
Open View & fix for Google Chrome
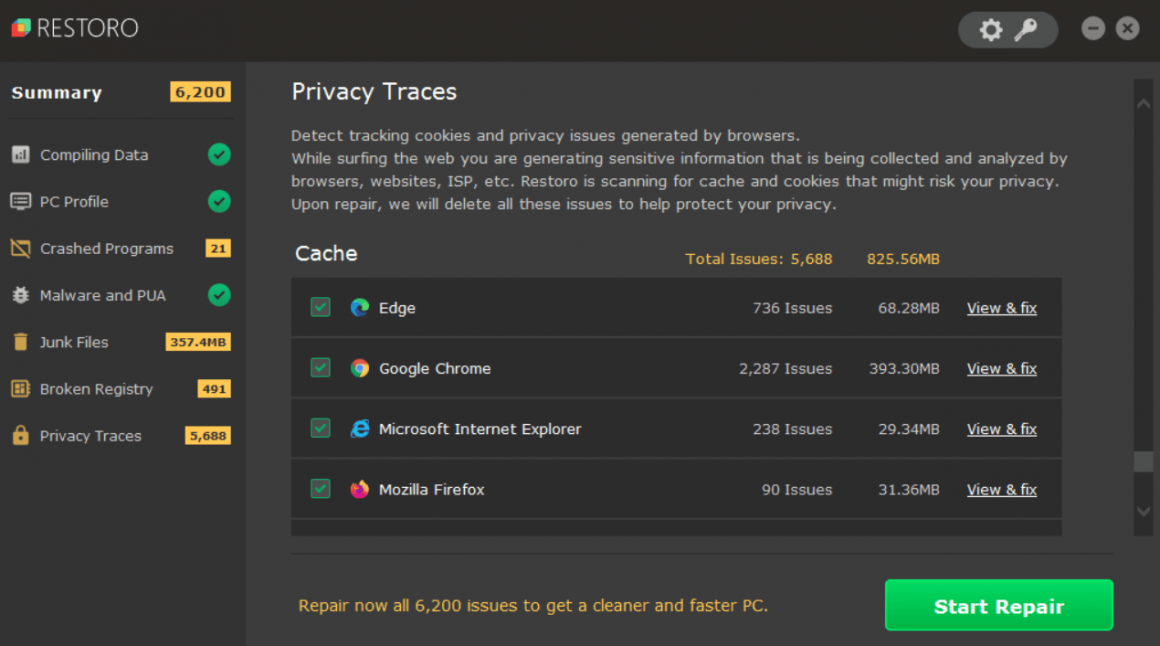click(x=1001, y=368)
